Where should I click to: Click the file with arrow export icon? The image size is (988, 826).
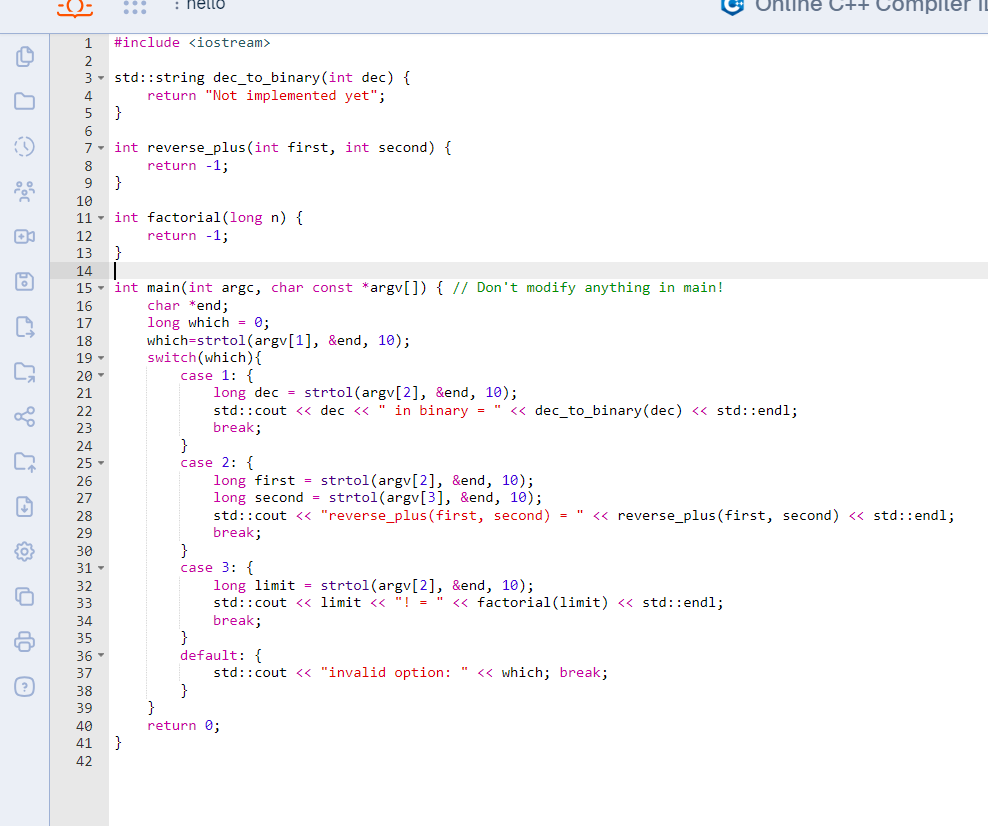click(25, 327)
